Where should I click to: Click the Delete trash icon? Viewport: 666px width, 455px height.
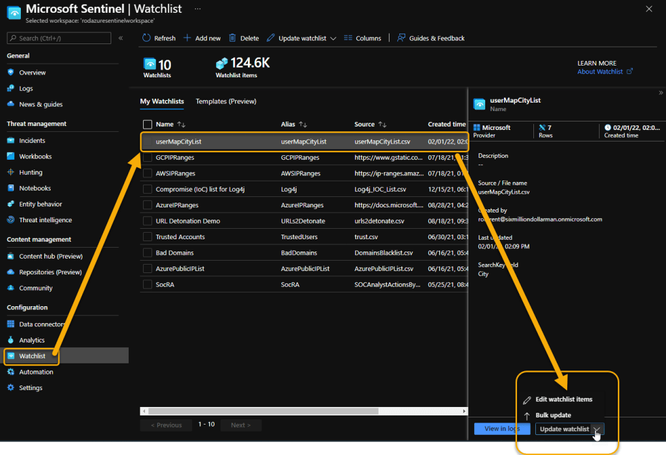(232, 38)
